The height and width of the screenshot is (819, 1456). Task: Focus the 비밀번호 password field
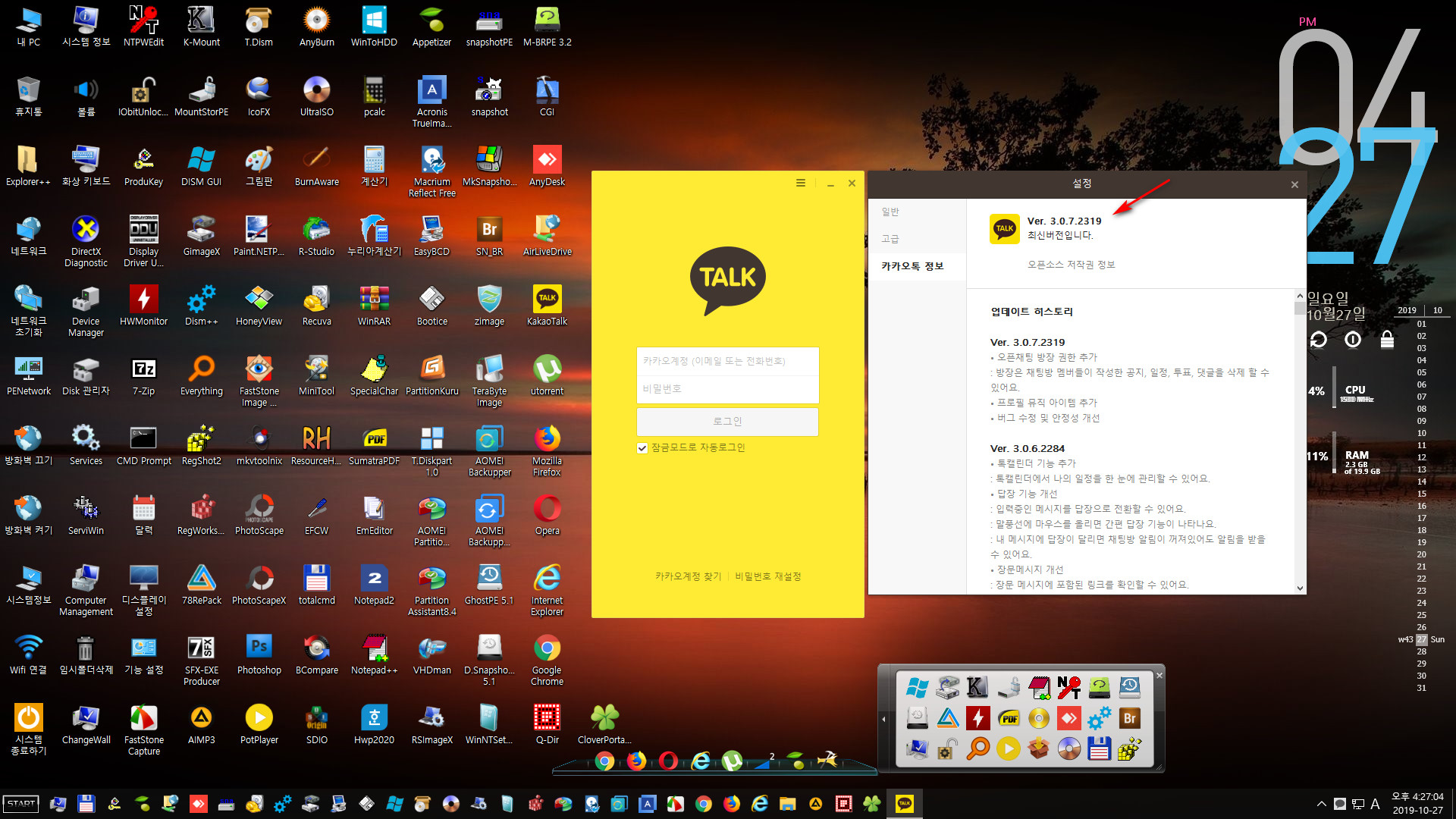pos(727,389)
